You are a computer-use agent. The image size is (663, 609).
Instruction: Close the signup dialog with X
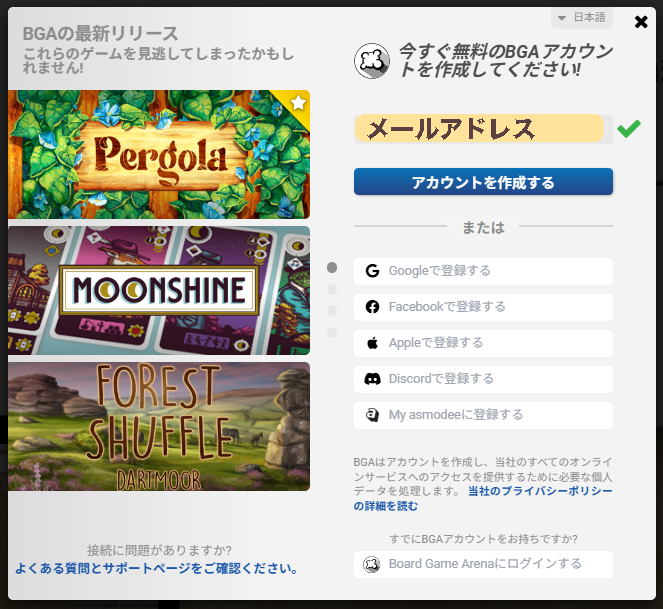641,22
